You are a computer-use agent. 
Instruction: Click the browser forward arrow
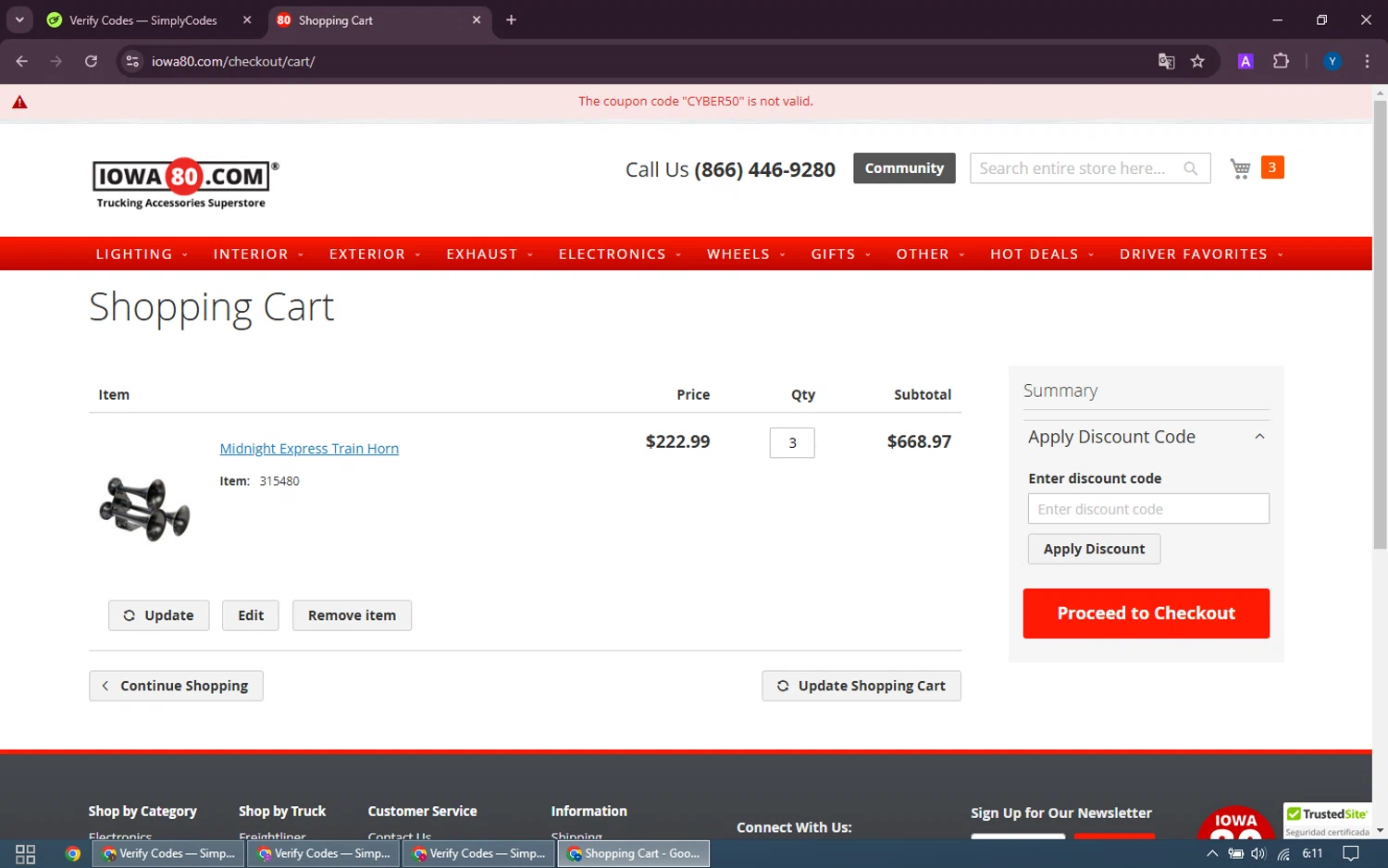coord(56,61)
